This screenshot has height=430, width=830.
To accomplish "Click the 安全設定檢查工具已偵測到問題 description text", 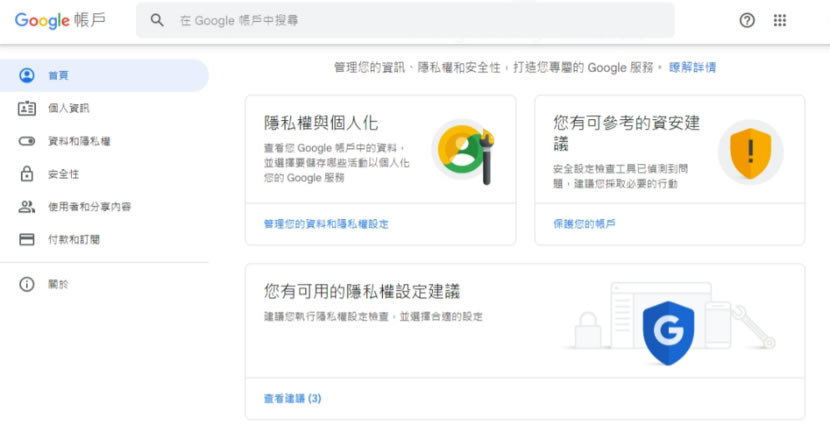I will pos(621,176).
